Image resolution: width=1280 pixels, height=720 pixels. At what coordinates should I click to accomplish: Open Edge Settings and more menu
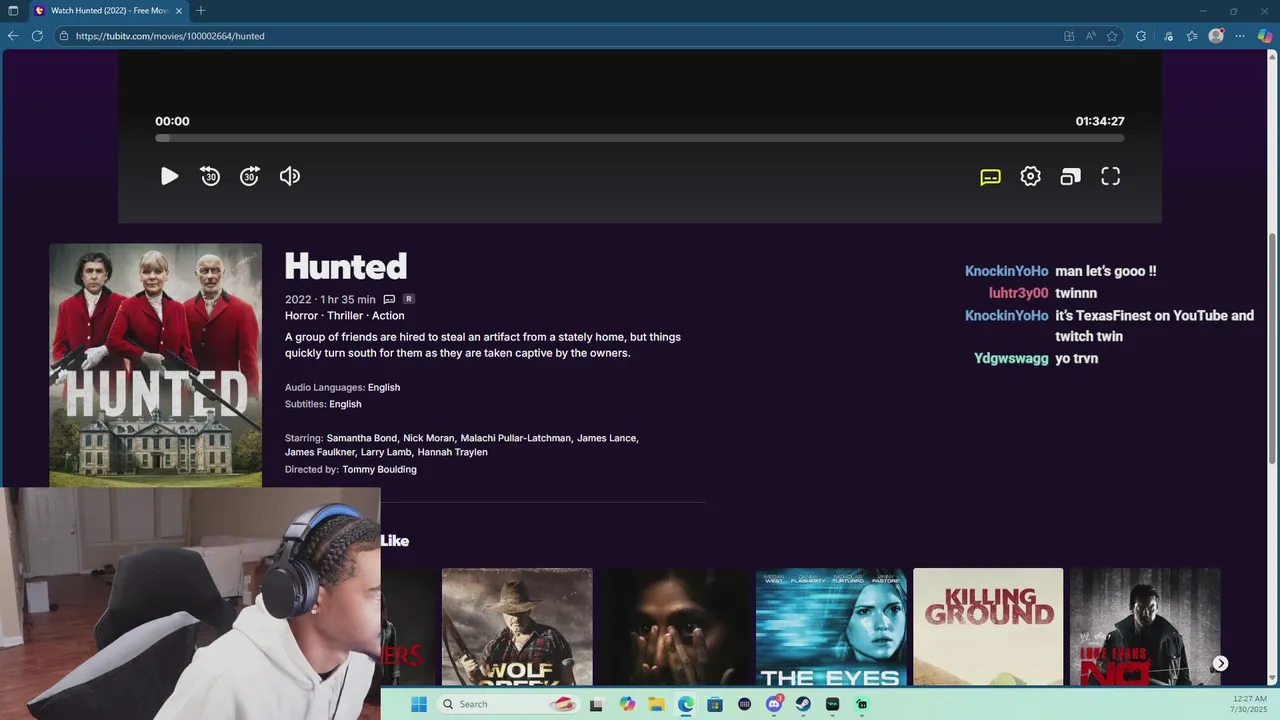click(x=1240, y=36)
